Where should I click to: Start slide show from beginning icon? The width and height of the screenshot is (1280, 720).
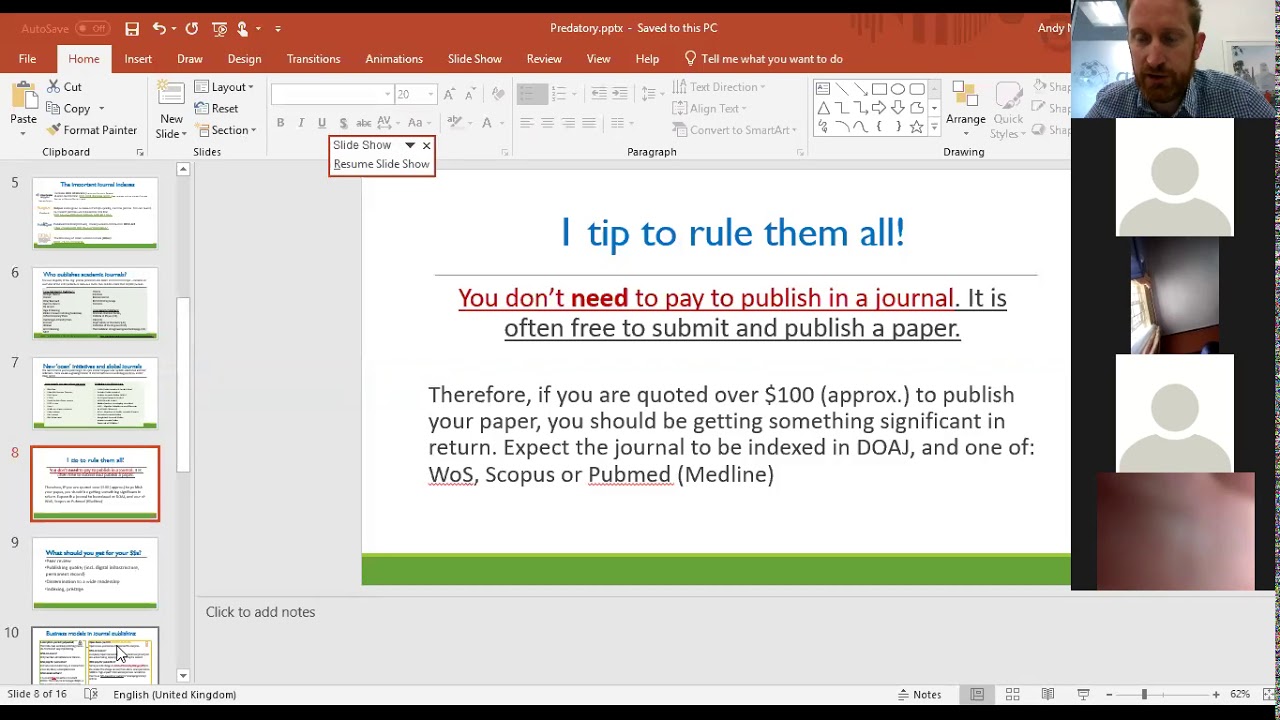pos(219,29)
